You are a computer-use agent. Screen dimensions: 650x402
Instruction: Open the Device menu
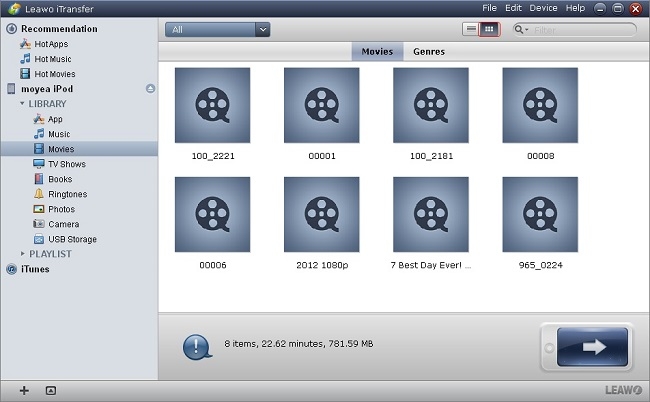coord(543,8)
